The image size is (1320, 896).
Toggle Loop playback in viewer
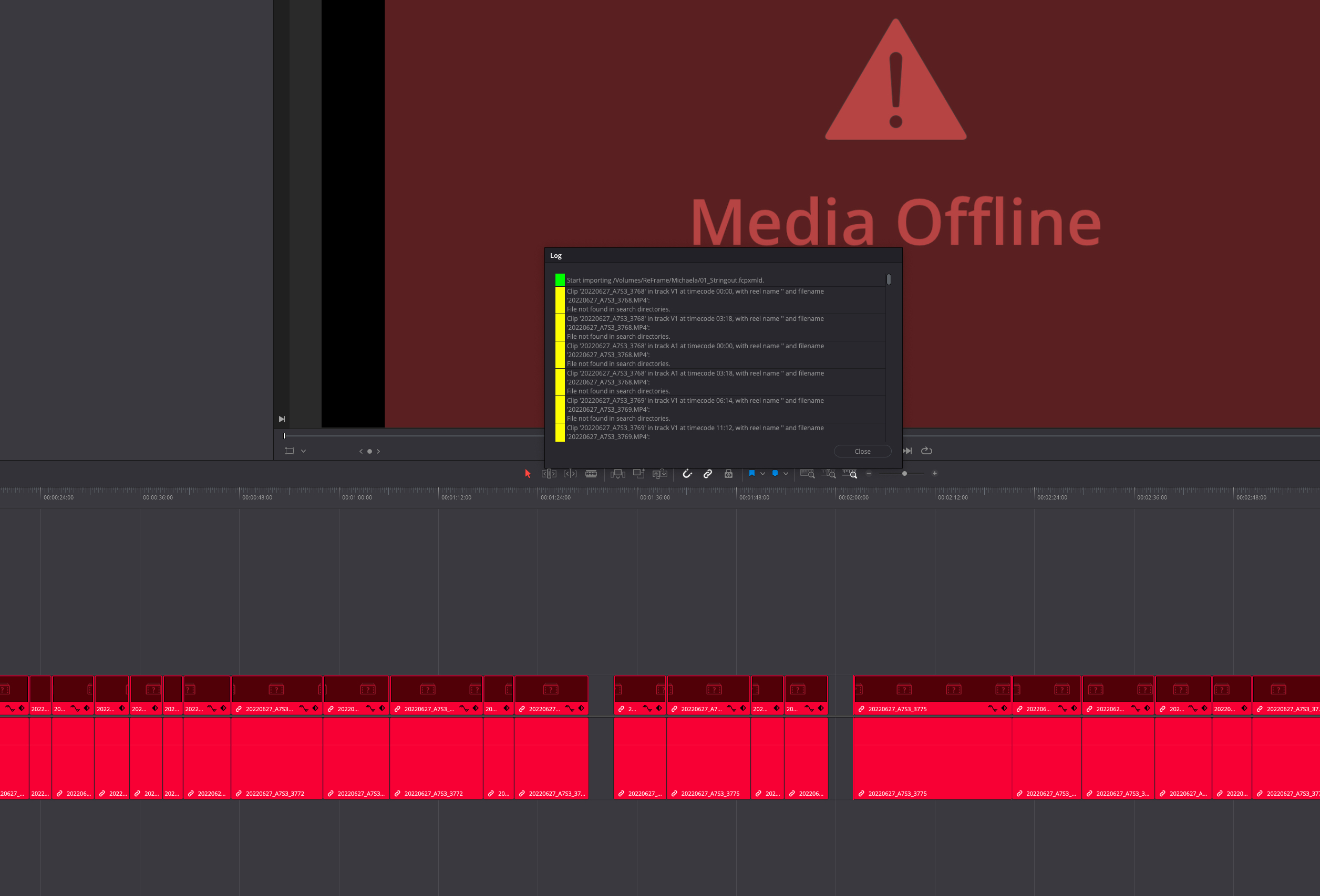tap(926, 451)
